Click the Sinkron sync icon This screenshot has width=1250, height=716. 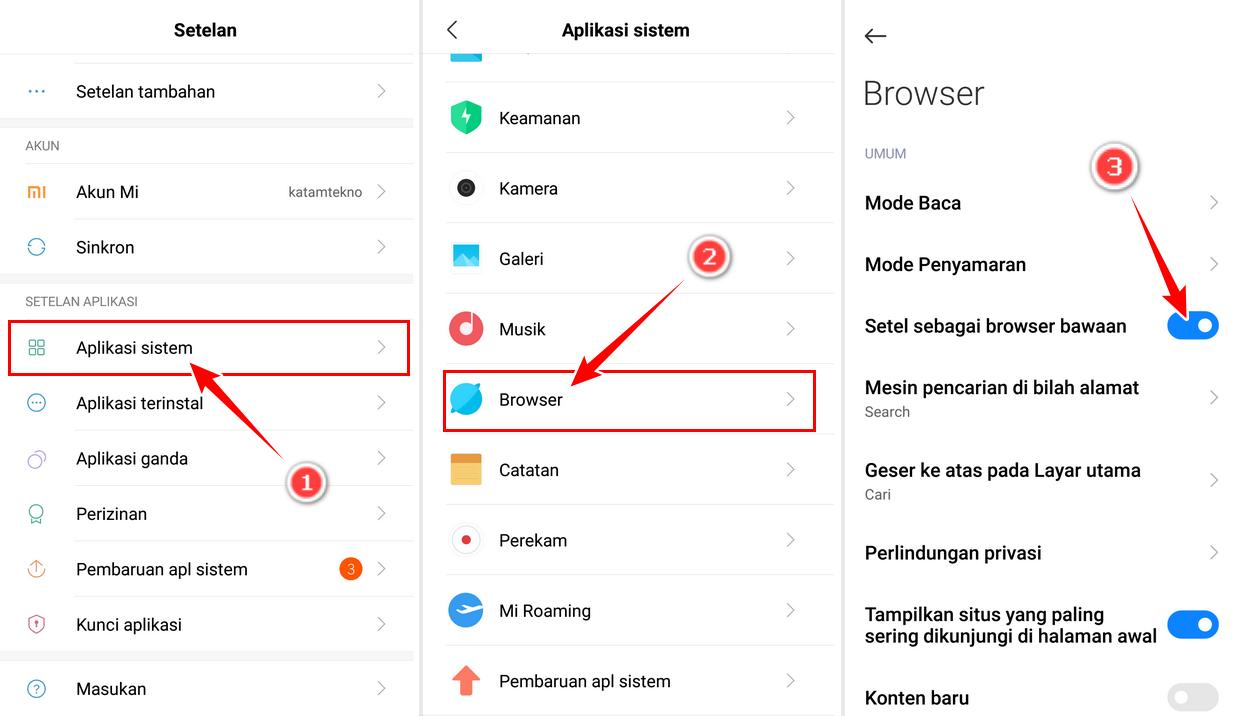(37, 247)
